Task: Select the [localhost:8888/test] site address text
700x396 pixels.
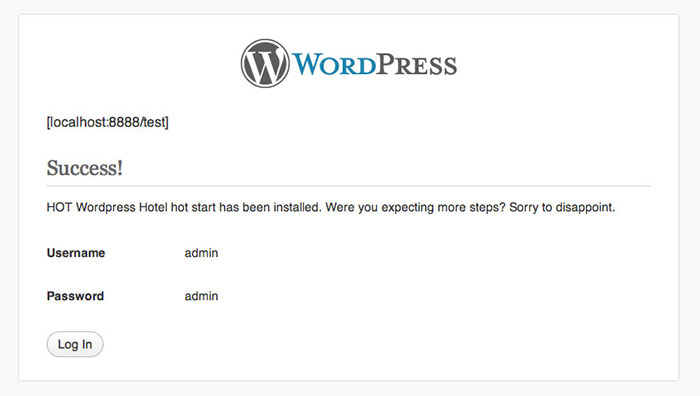Action: coord(108,122)
